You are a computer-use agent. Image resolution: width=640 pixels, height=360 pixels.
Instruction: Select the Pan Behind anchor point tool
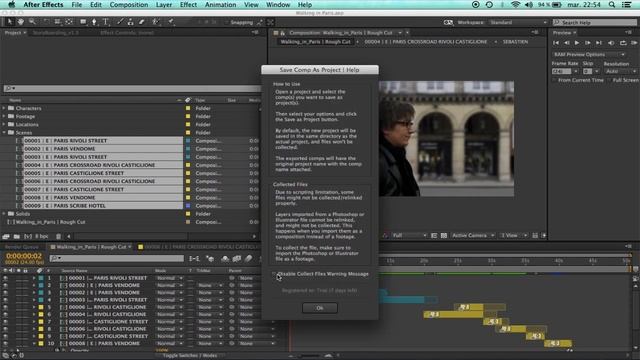point(69,22)
